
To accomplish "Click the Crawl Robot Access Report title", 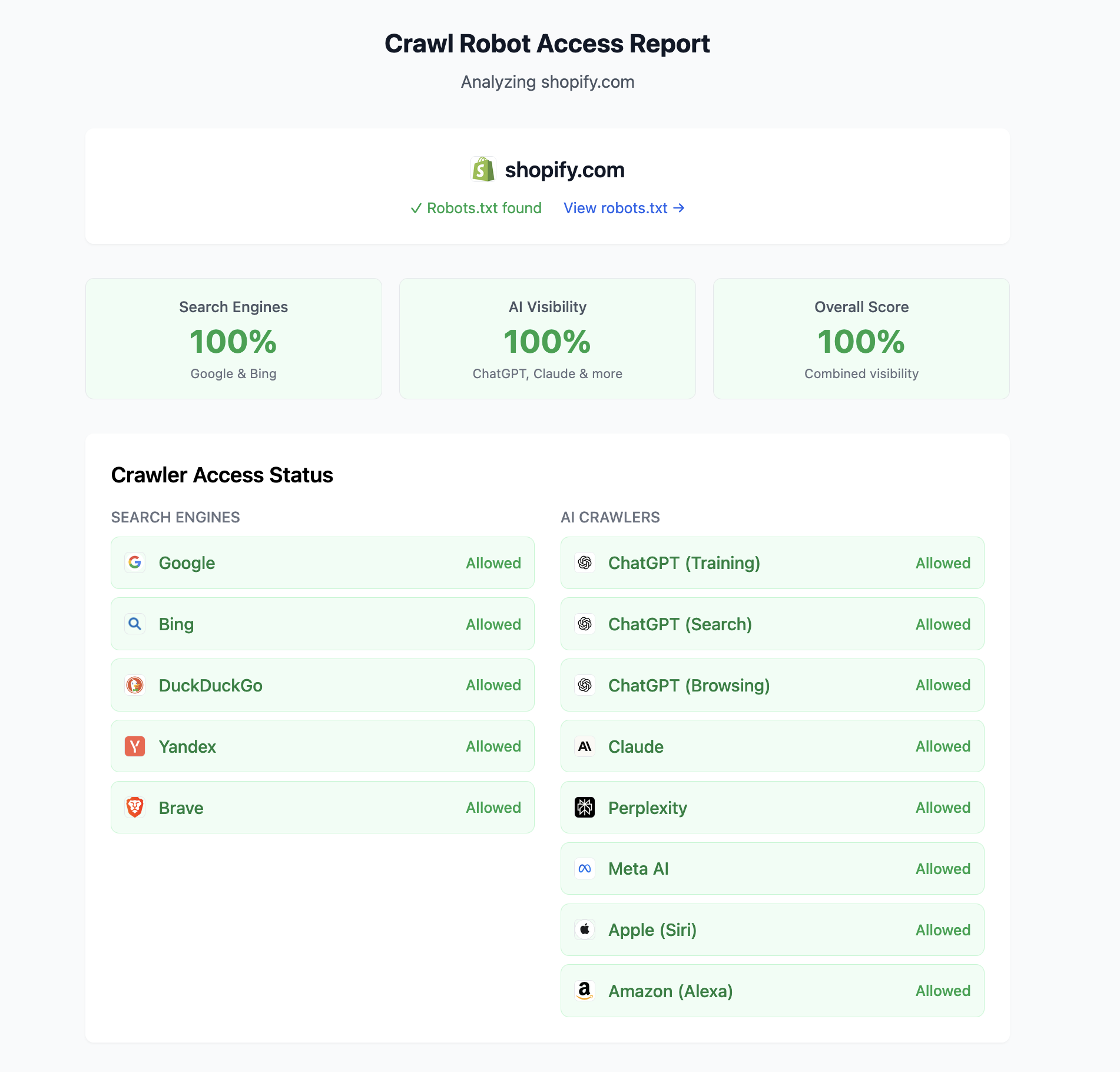I will coord(548,44).
